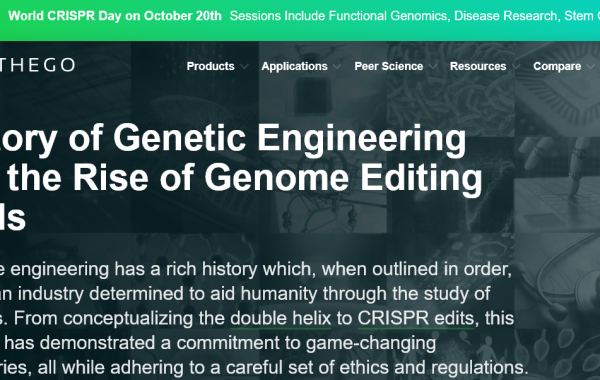Open the Peer Science menu

[389, 66]
